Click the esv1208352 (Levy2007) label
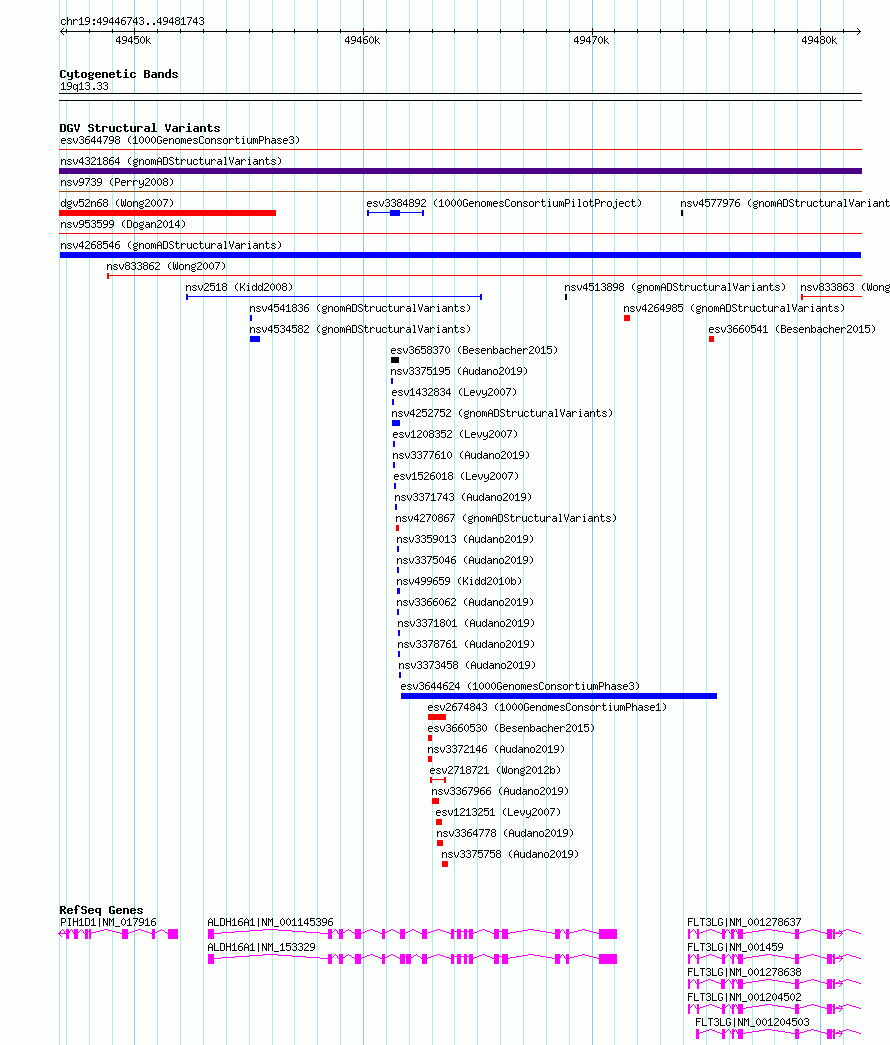 (x=455, y=434)
